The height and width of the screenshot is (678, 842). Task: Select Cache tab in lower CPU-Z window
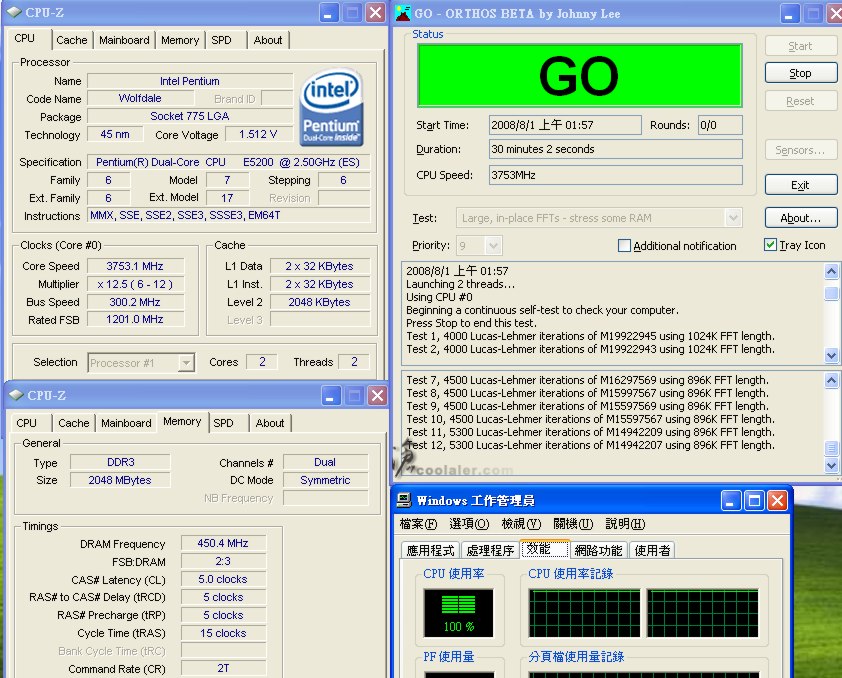(74, 423)
